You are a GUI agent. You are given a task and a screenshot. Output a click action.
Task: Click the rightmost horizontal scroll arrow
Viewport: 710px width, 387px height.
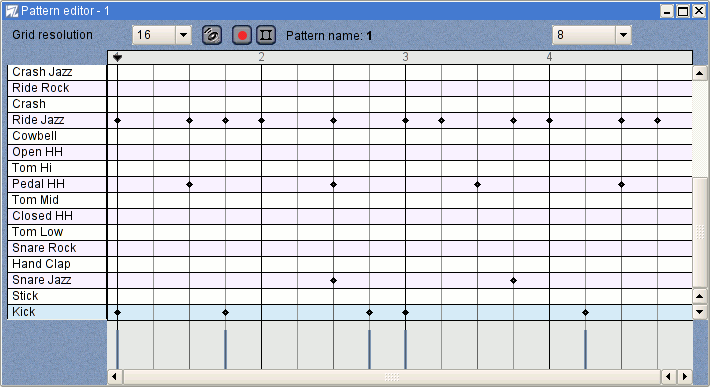(686, 377)
